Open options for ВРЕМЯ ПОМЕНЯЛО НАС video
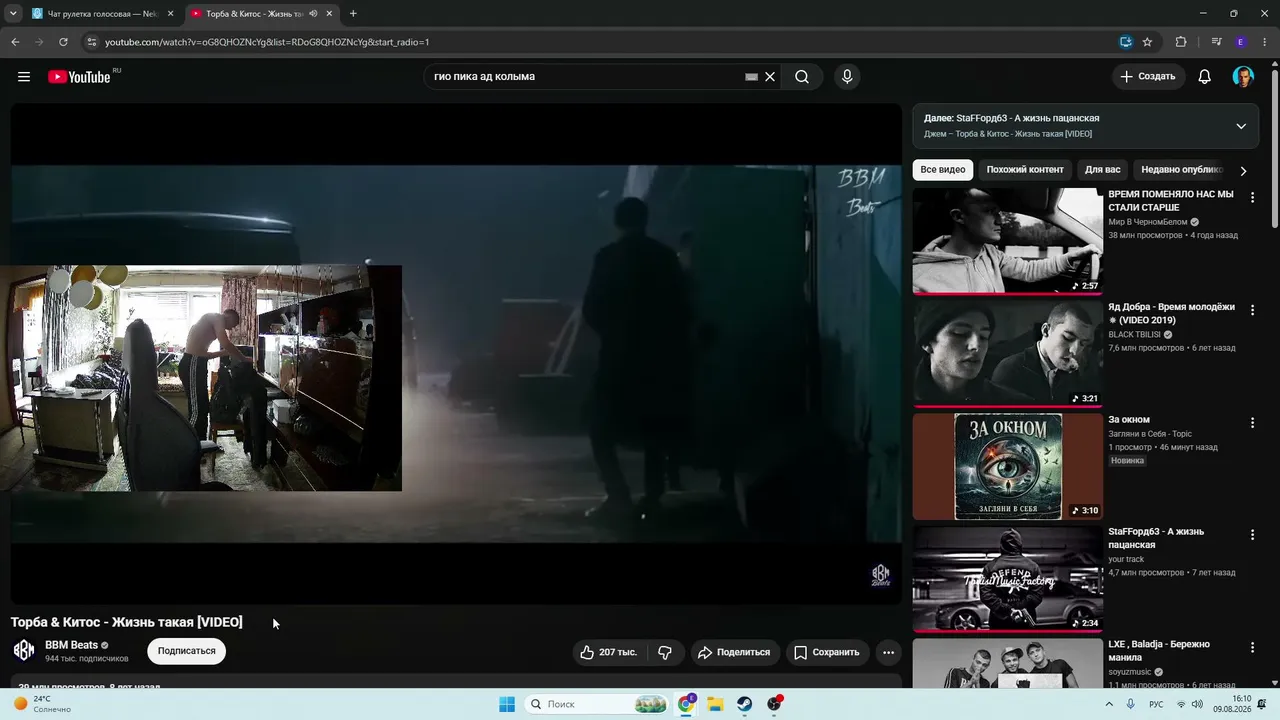1280x720 pixels. click(x=1252, y=198)
